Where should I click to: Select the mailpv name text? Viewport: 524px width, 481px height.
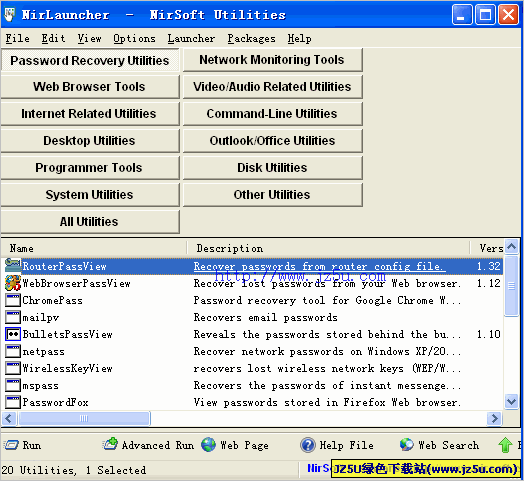pyautogui.click(x=40, y=318)
